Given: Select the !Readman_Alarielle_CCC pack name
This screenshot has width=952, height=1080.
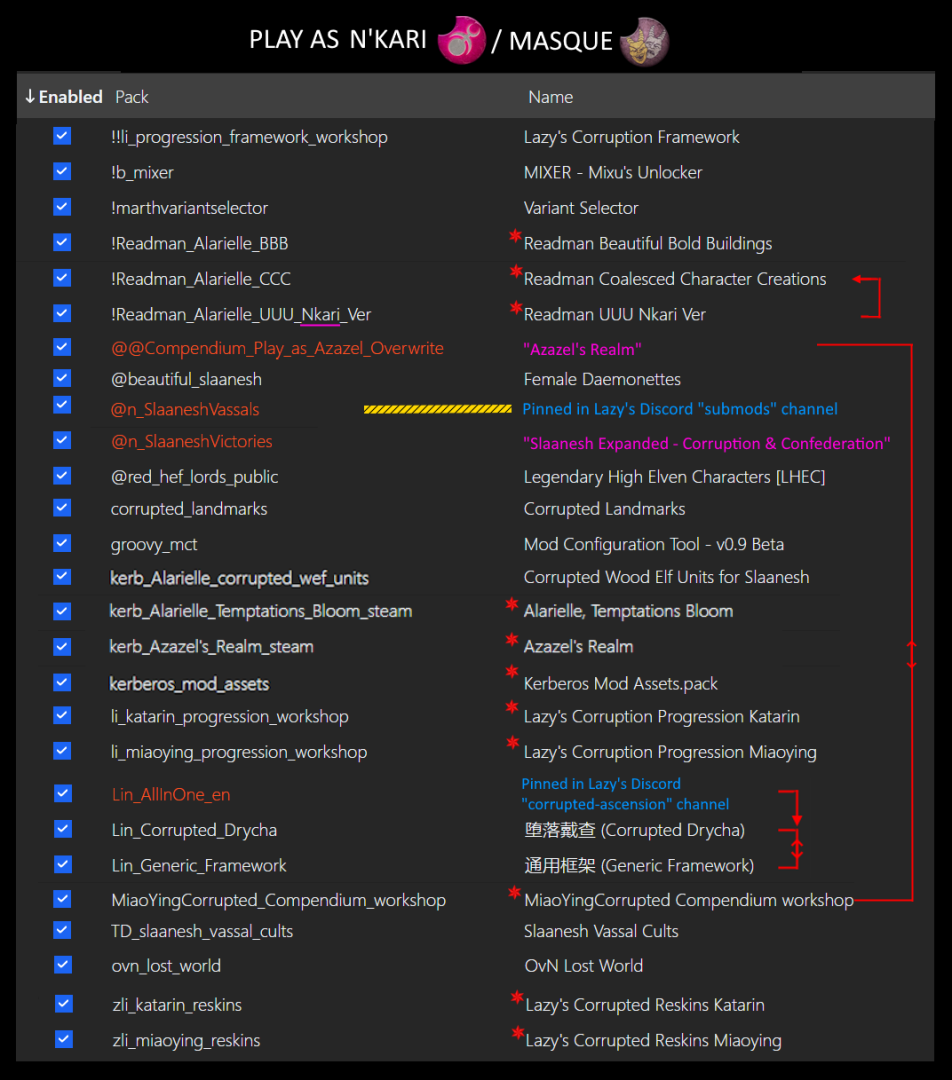Looking at the screenshot, I should [200, 279].
